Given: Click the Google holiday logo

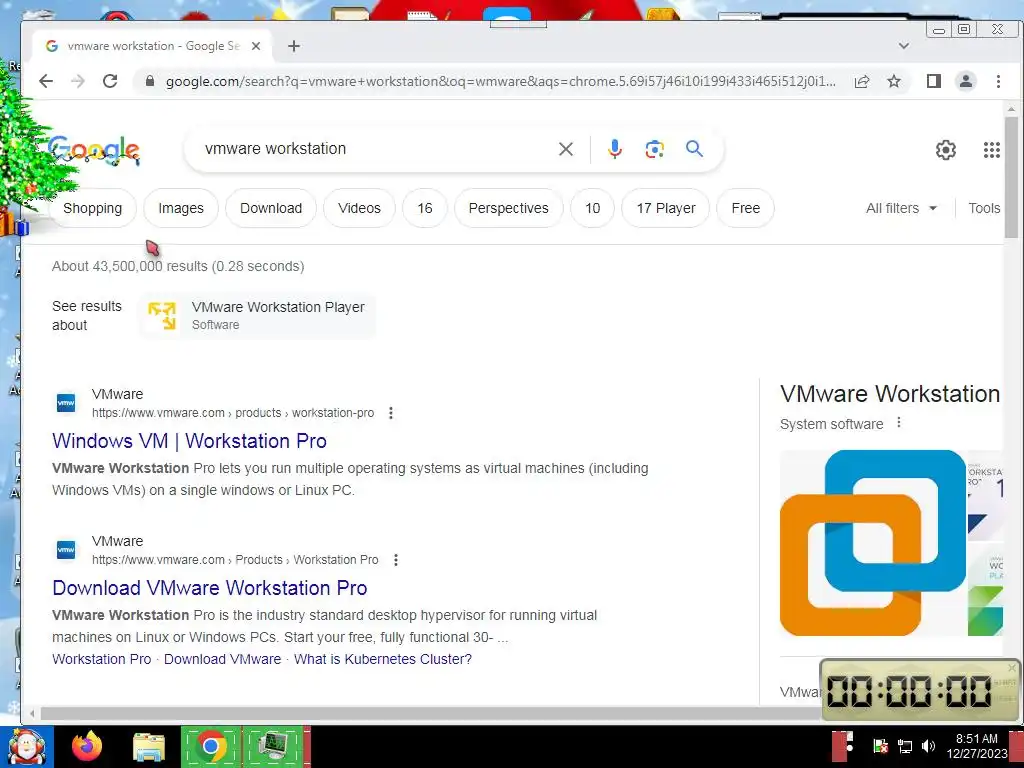Looking at the screenshot, I should (x=94, y=150).
